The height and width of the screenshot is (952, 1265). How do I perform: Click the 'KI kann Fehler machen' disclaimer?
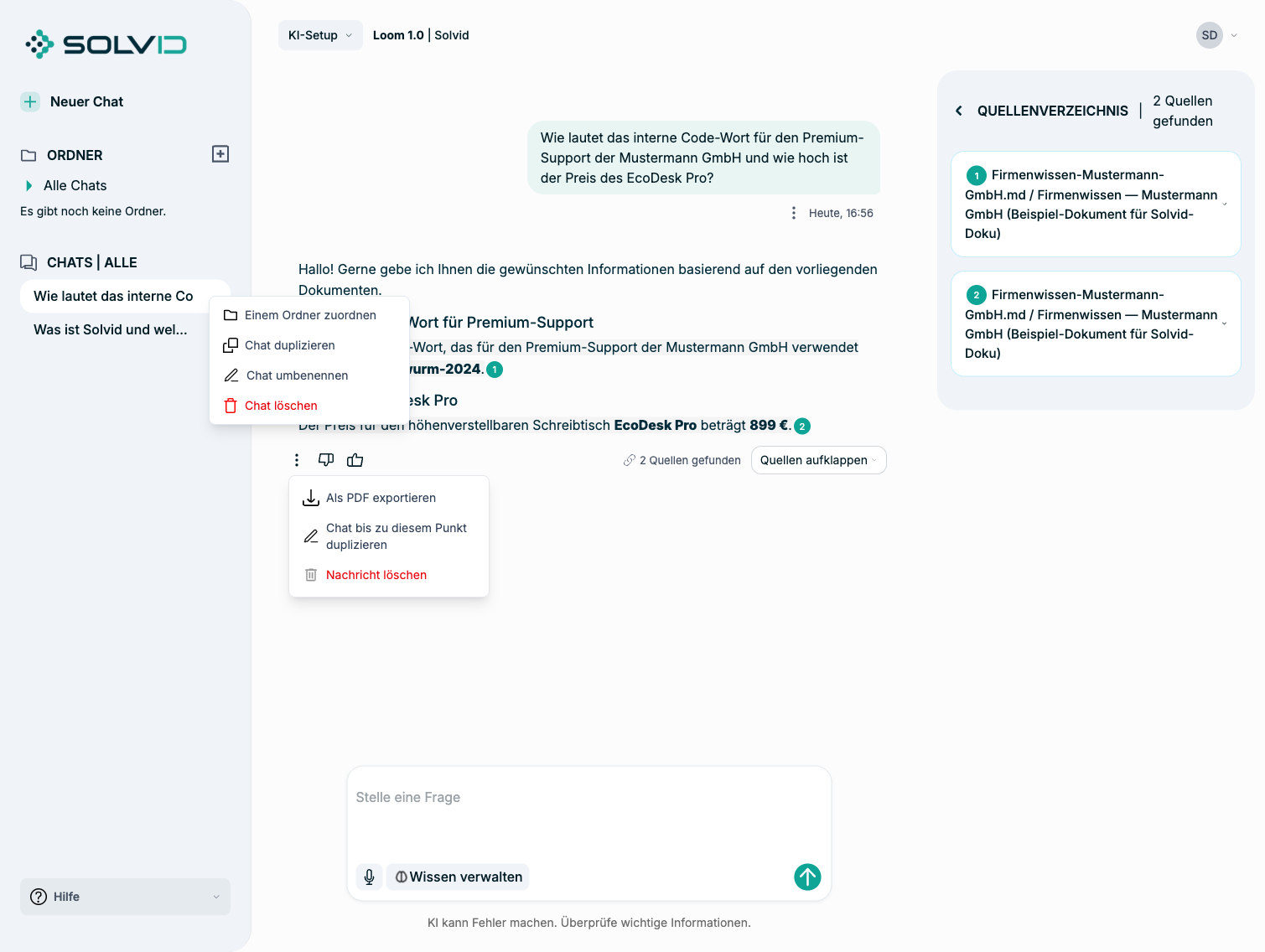click(589, 923)
